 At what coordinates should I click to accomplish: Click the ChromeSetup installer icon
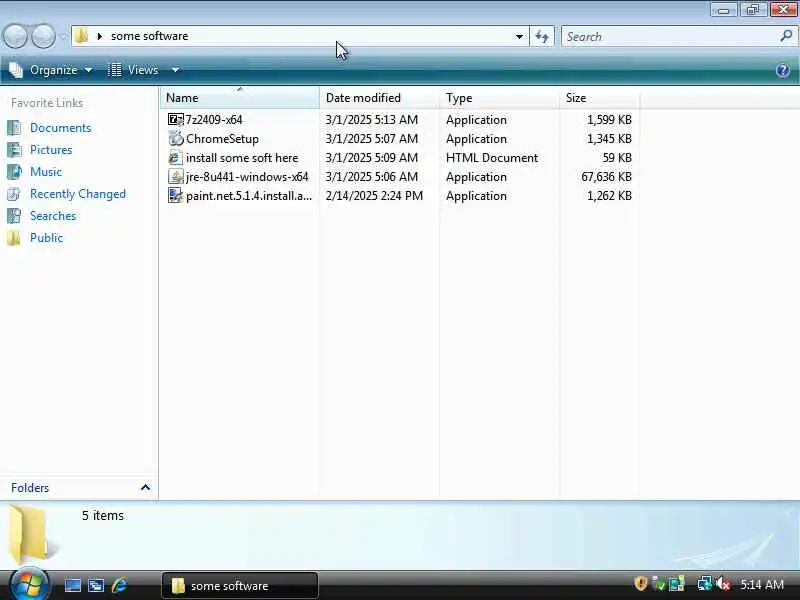click(x=176, y=139)
